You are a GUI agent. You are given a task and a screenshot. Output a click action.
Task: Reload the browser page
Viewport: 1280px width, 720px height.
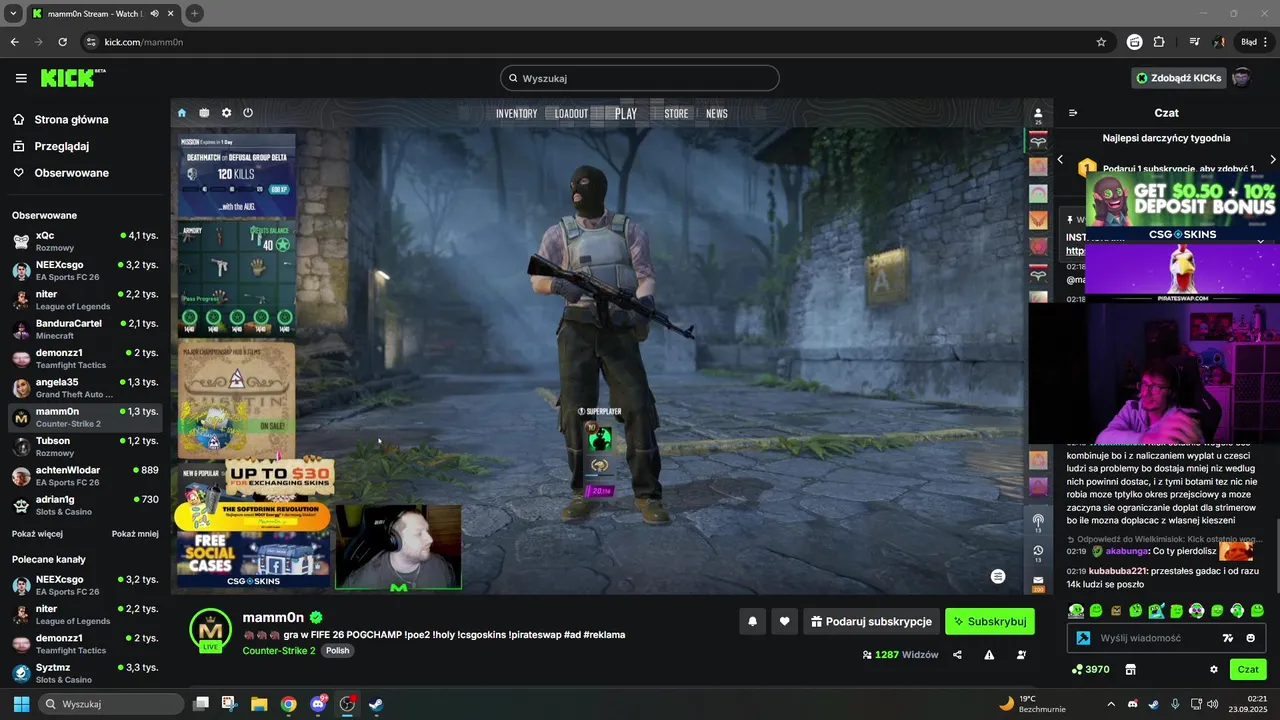62,42
